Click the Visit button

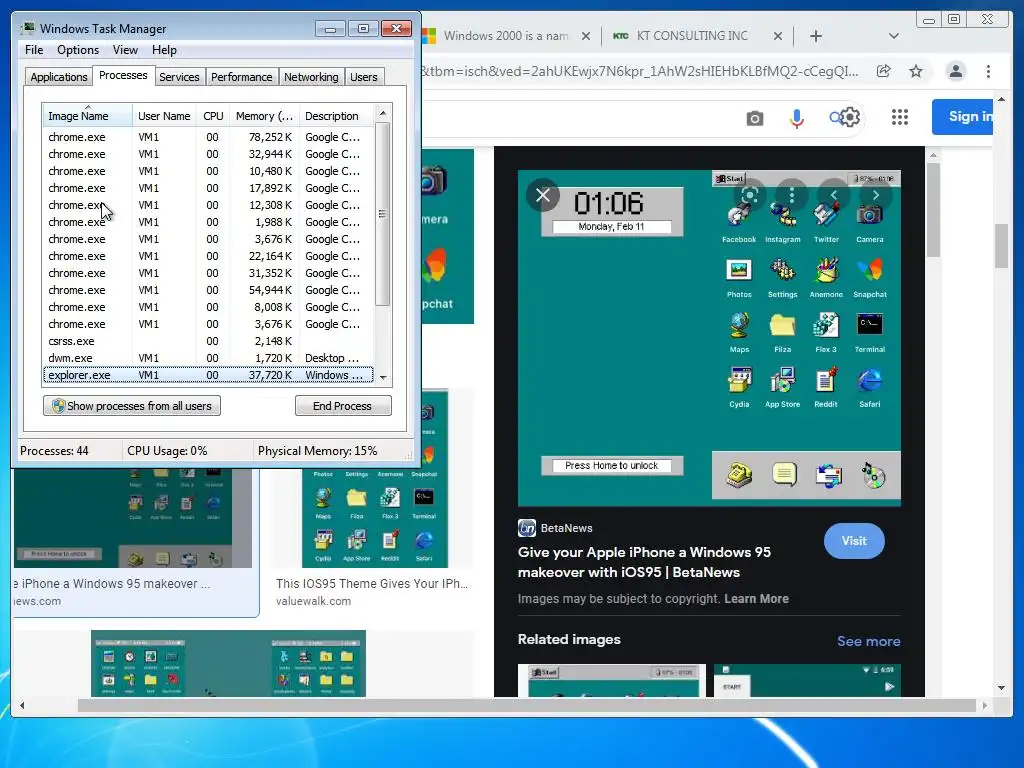(x=854, y=541)
